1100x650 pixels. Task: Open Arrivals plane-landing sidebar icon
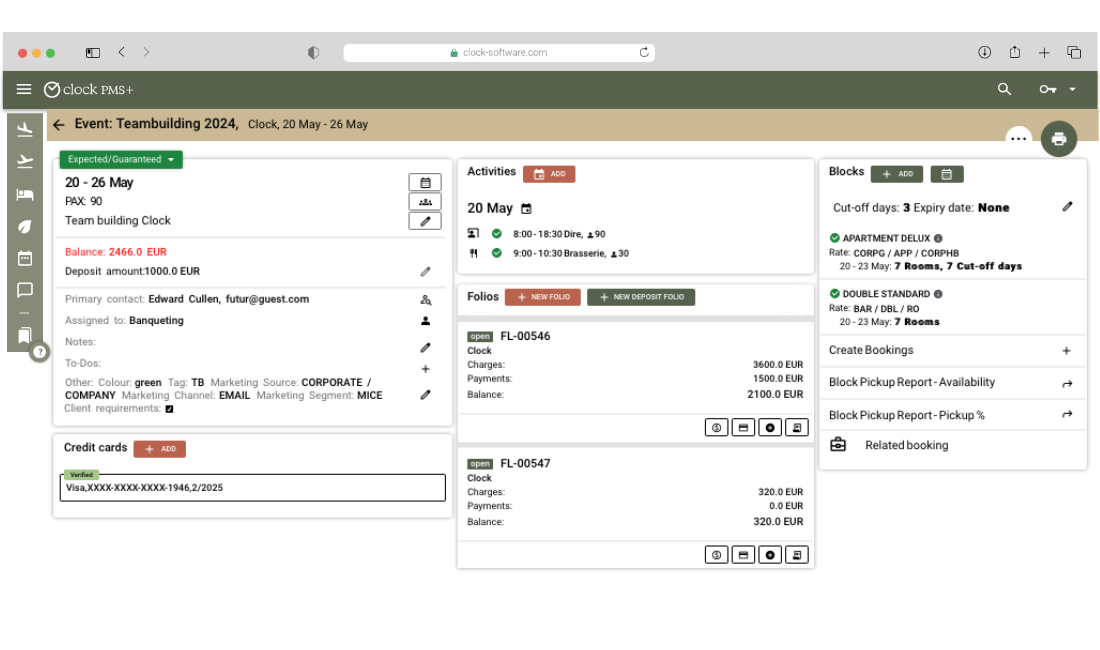25,130
